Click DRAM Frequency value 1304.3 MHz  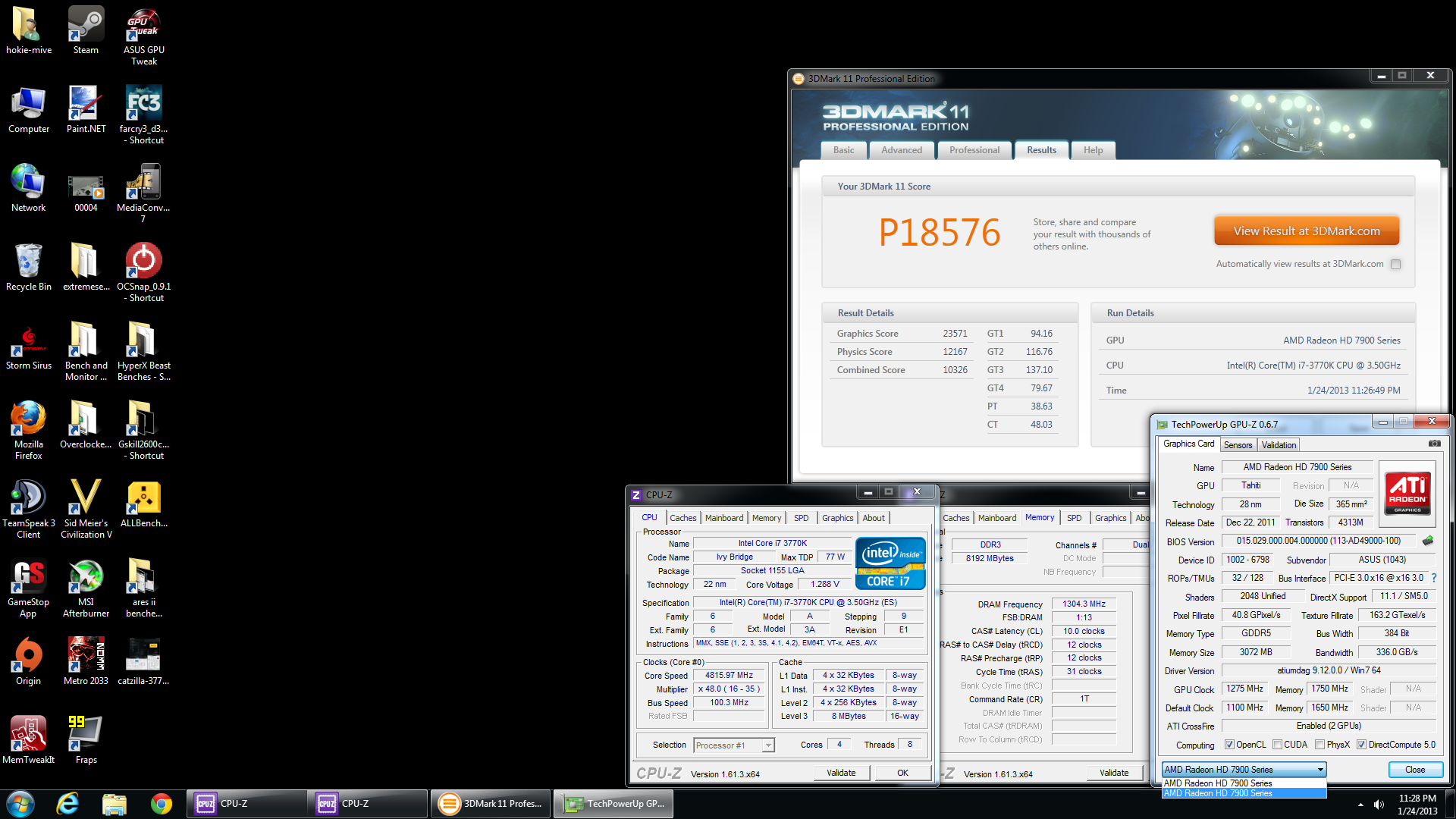pos(1084,604)
